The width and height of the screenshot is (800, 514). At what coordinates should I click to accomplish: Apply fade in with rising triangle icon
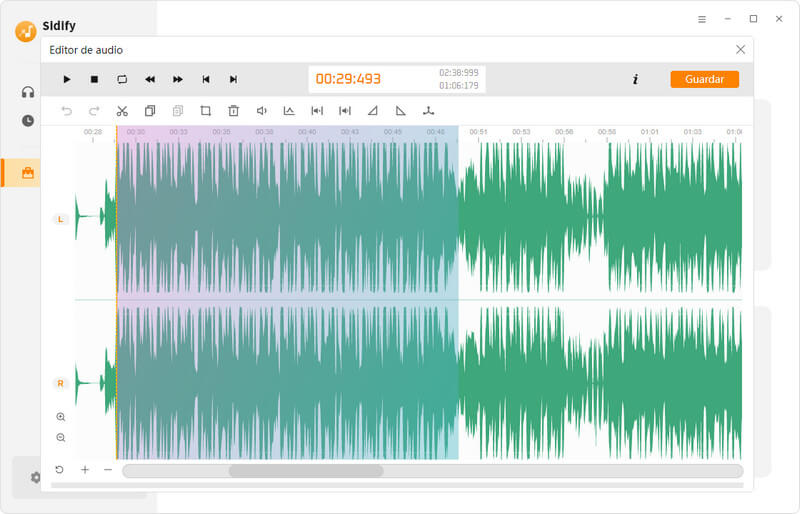coord(373,111)
